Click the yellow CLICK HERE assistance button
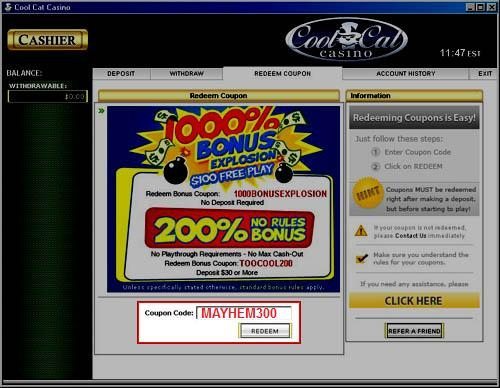The width and height of the screenshot is (500, 388). (x=414, y=301)
